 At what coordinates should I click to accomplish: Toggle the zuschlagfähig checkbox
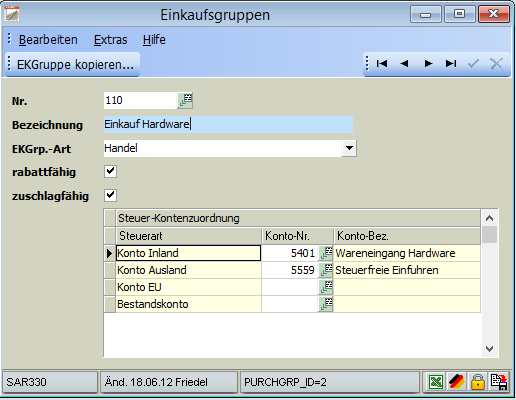point(110,195)
